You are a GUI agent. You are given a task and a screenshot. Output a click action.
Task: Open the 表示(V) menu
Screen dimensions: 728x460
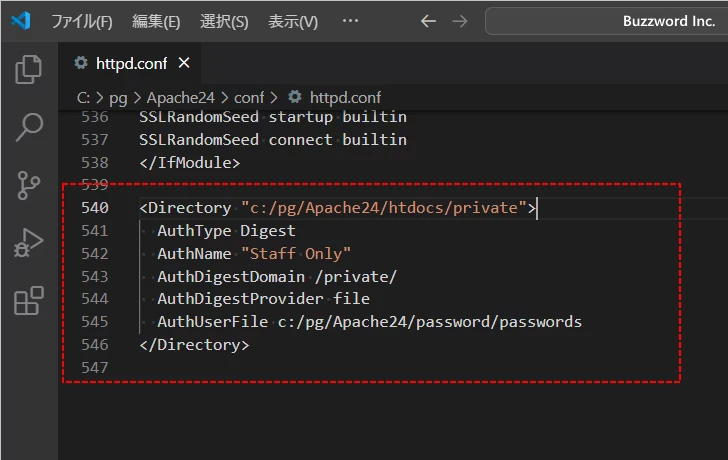pyautogui.click(x=293, y=21)
